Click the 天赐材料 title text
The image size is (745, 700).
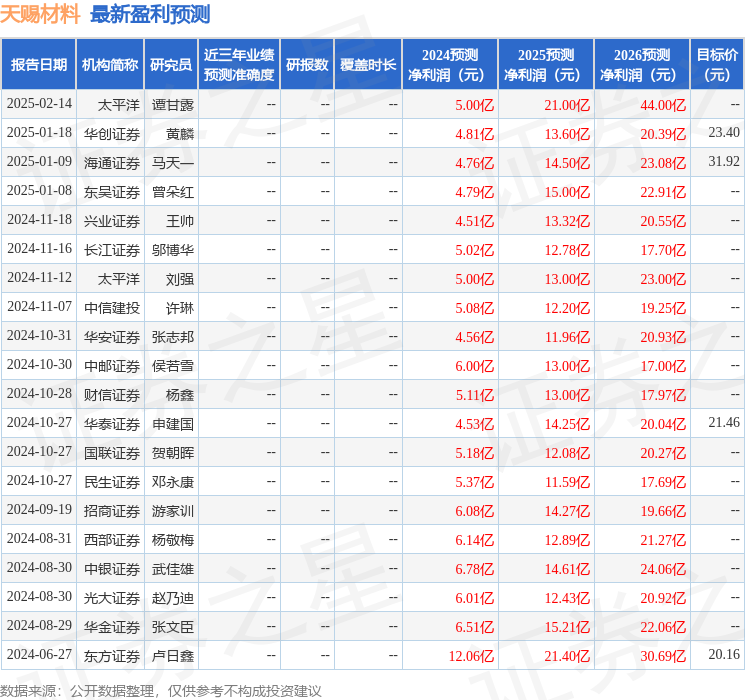click(x=40, y=14)
